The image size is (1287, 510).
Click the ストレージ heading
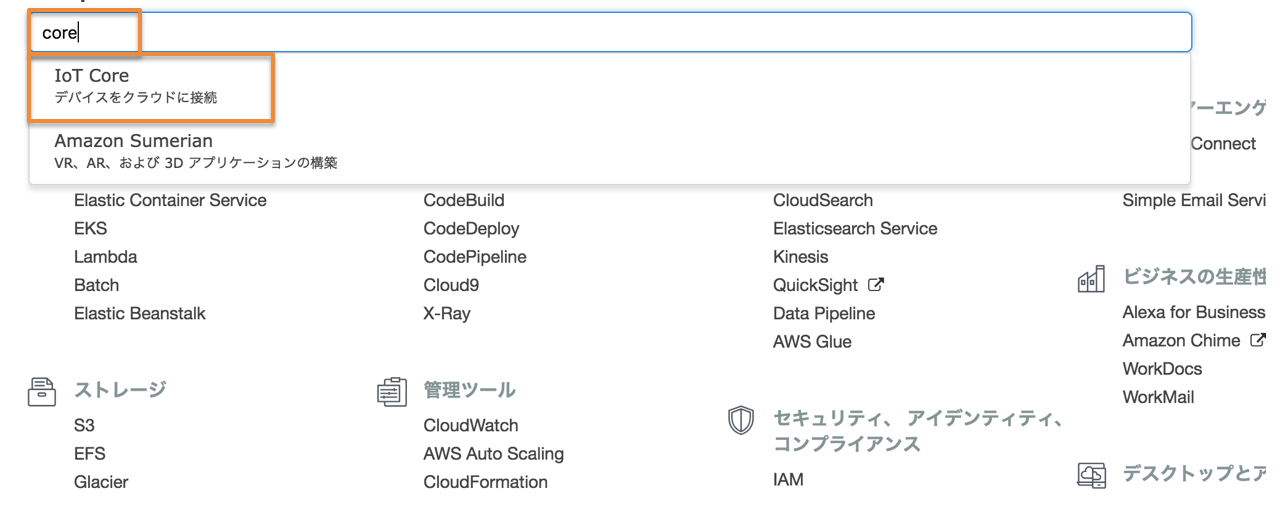click(120, 390)
